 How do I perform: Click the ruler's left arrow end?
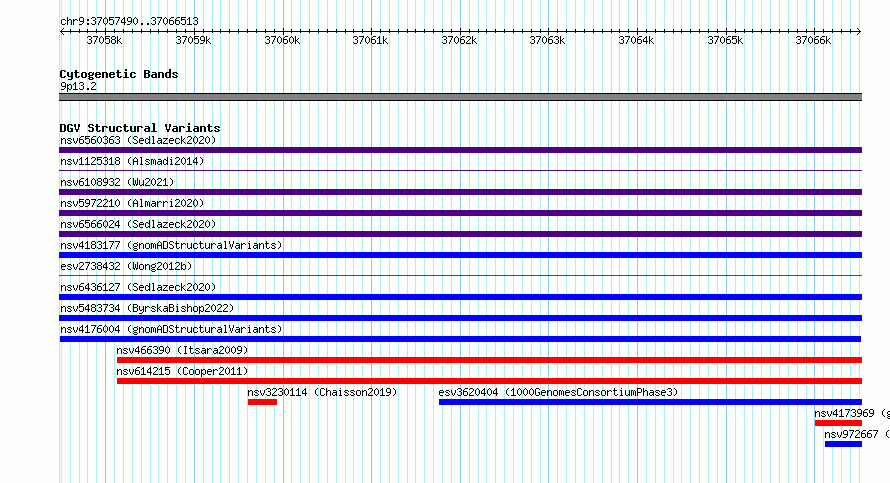click(x=62, y=31)
